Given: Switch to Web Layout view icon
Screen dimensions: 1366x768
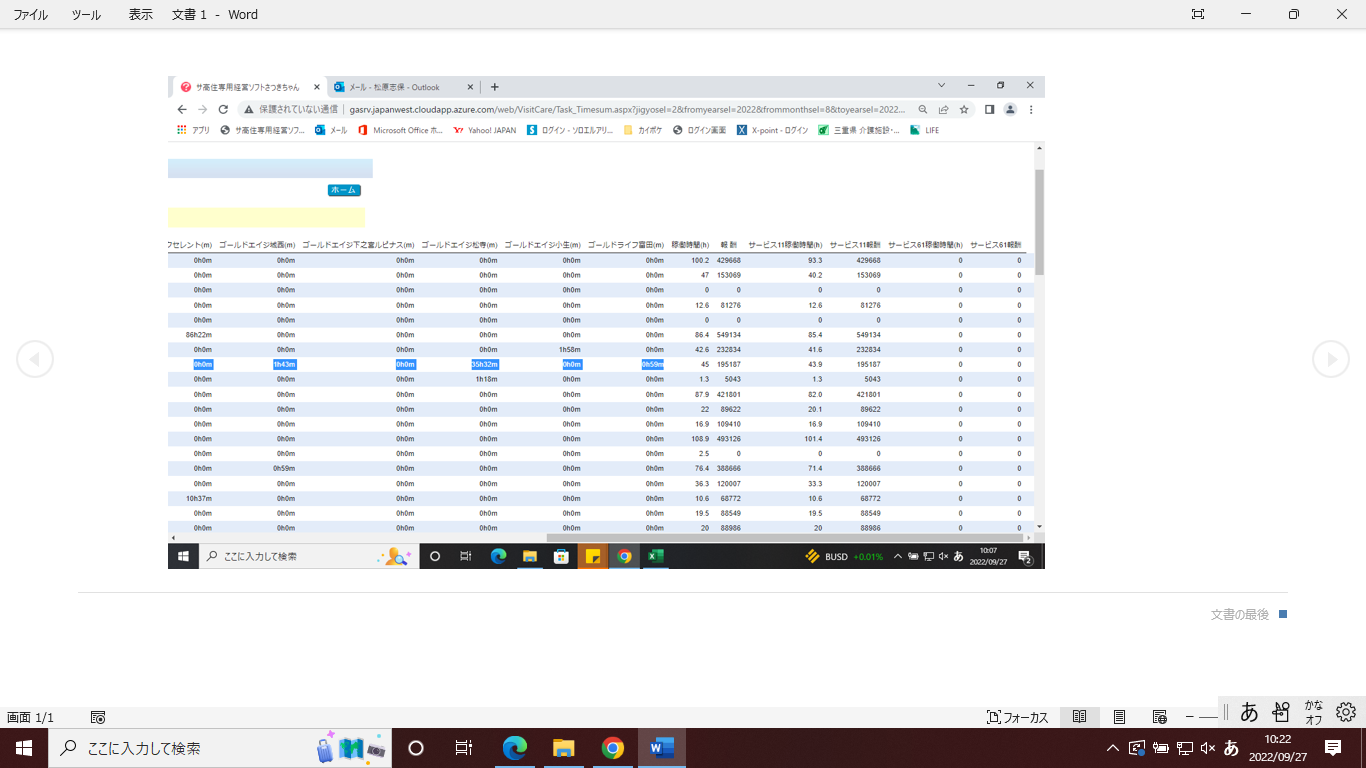Looking at the screenshot, I should (1160, 717).
